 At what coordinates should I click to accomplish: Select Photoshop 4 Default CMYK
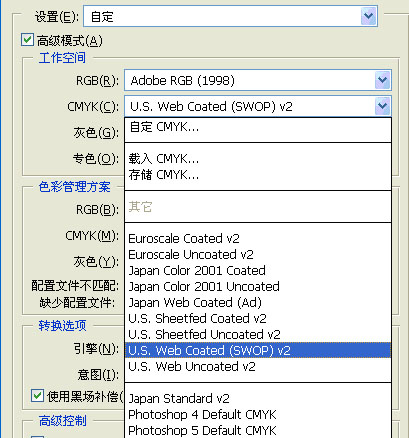tap(258, 414)
